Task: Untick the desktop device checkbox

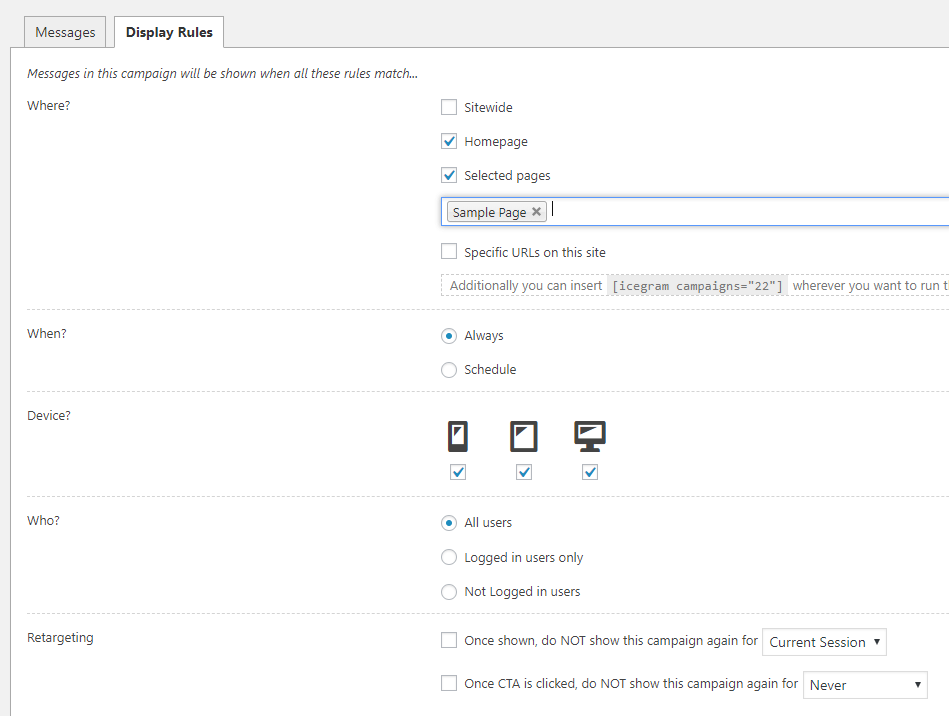Action: (x=590, y=472)
